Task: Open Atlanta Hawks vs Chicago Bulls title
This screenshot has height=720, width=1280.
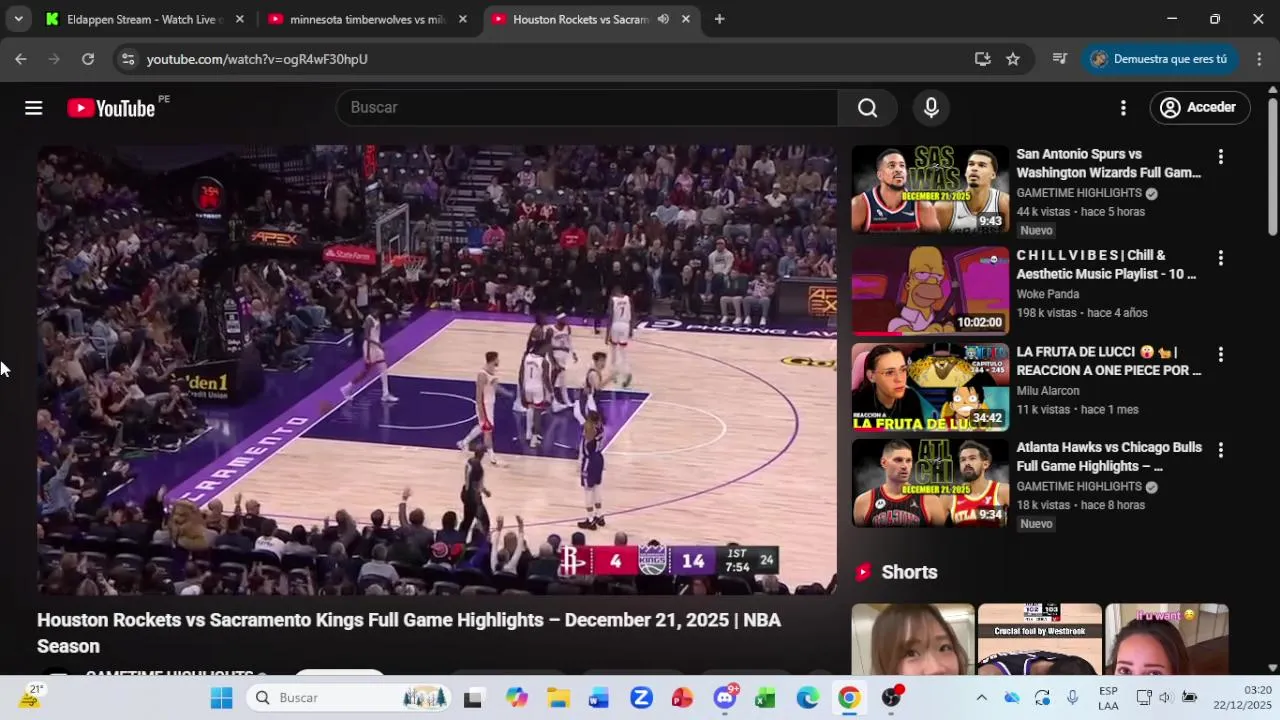Action: point(1109,457)
